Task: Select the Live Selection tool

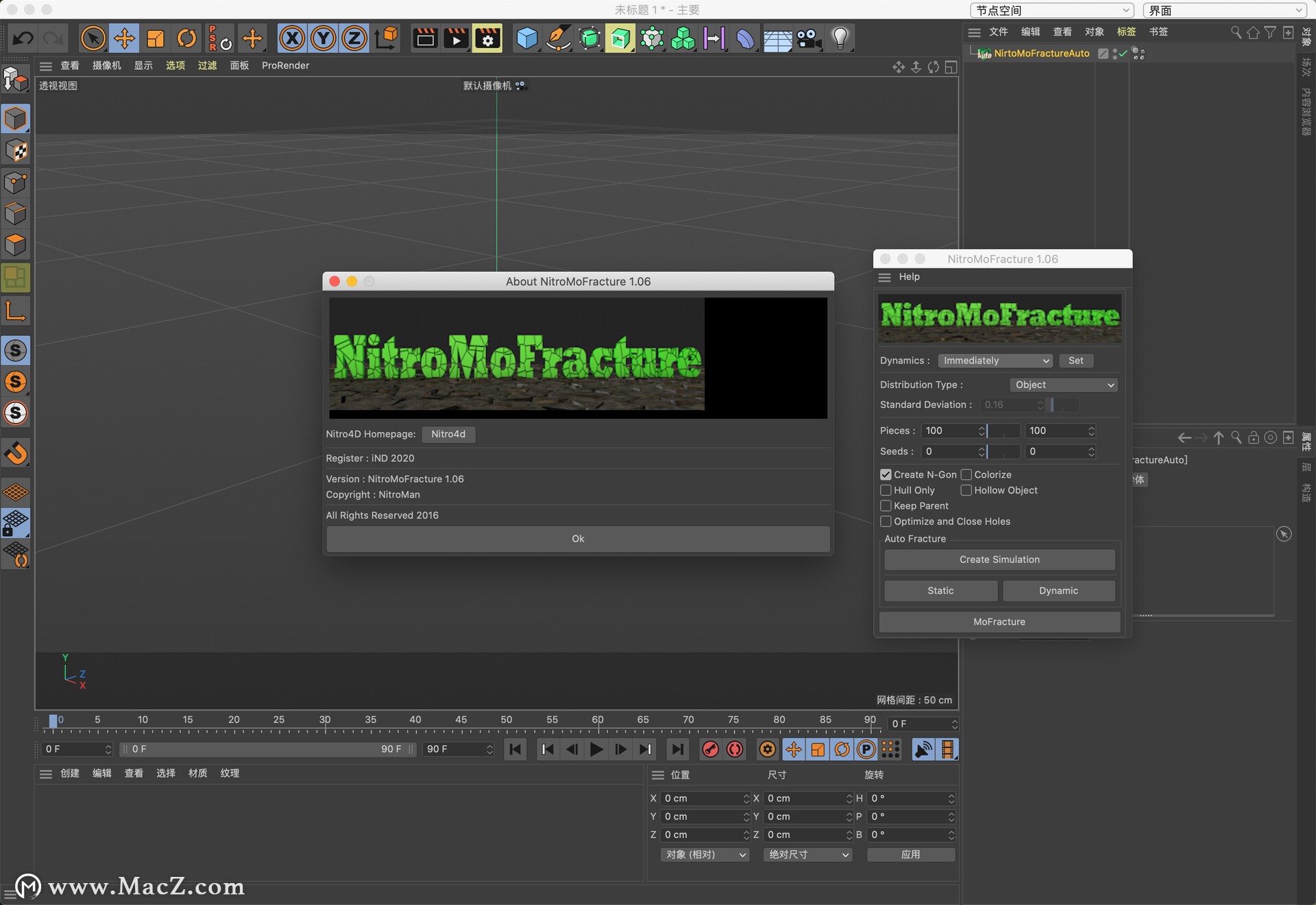Action: click(x=93, y=38)
